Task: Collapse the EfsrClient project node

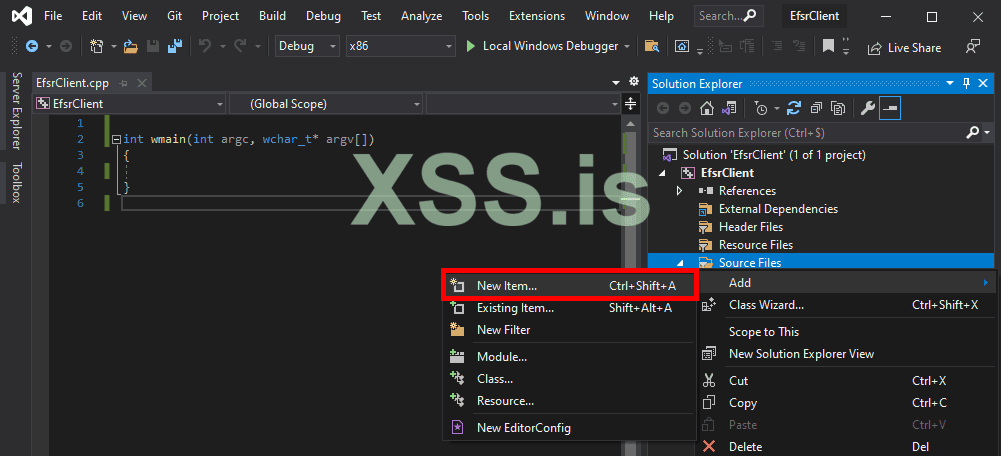Action: (661, 173)
